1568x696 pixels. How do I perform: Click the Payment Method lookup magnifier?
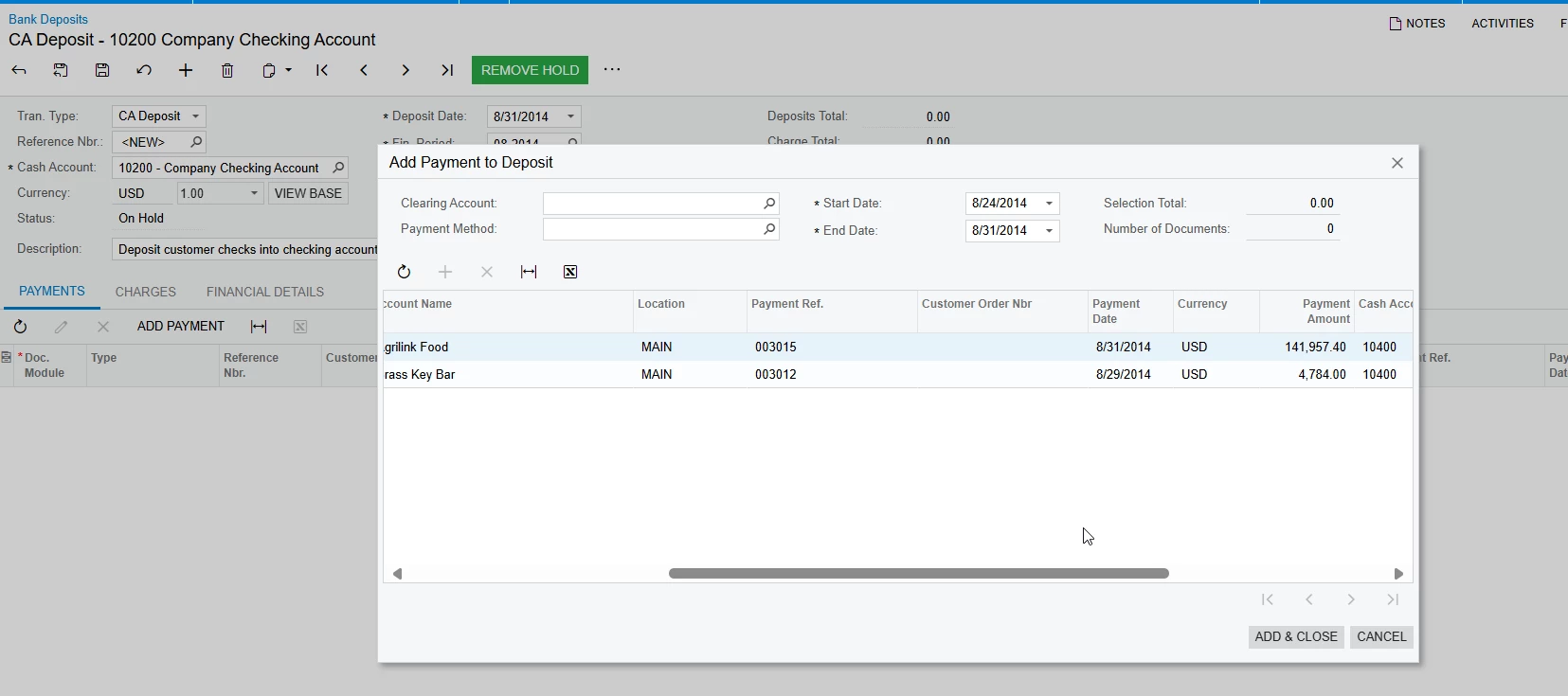[x=769, y=229]
